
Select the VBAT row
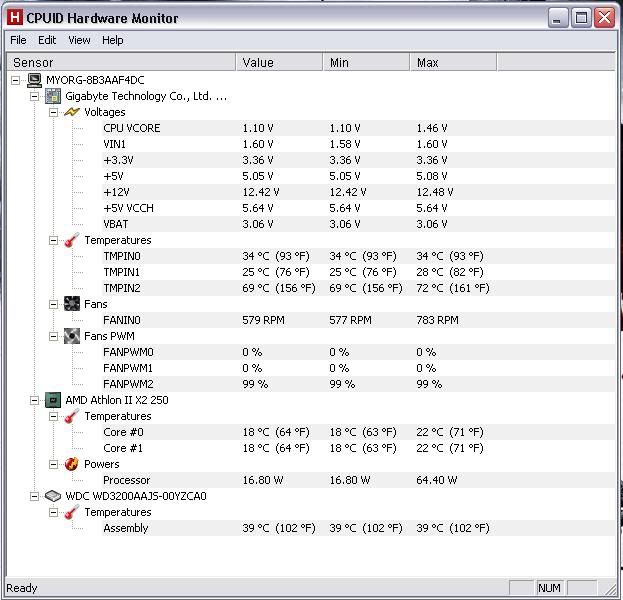click(358, 224)
